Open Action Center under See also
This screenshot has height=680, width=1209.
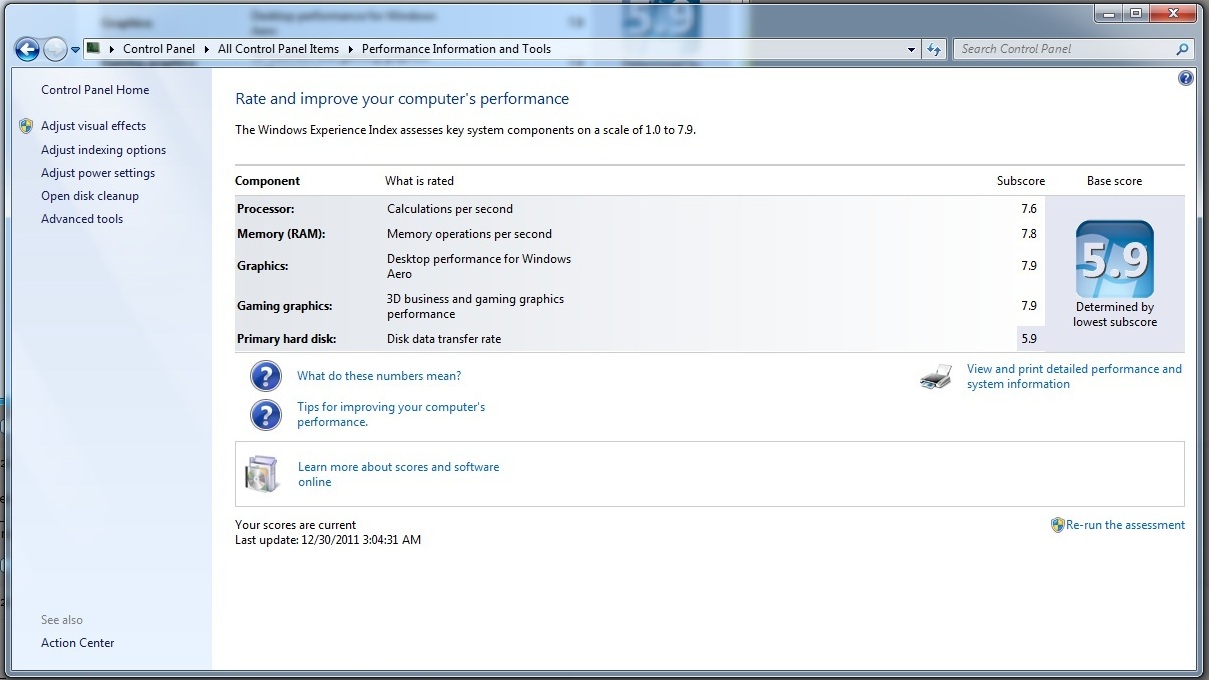tap(78, 643)
